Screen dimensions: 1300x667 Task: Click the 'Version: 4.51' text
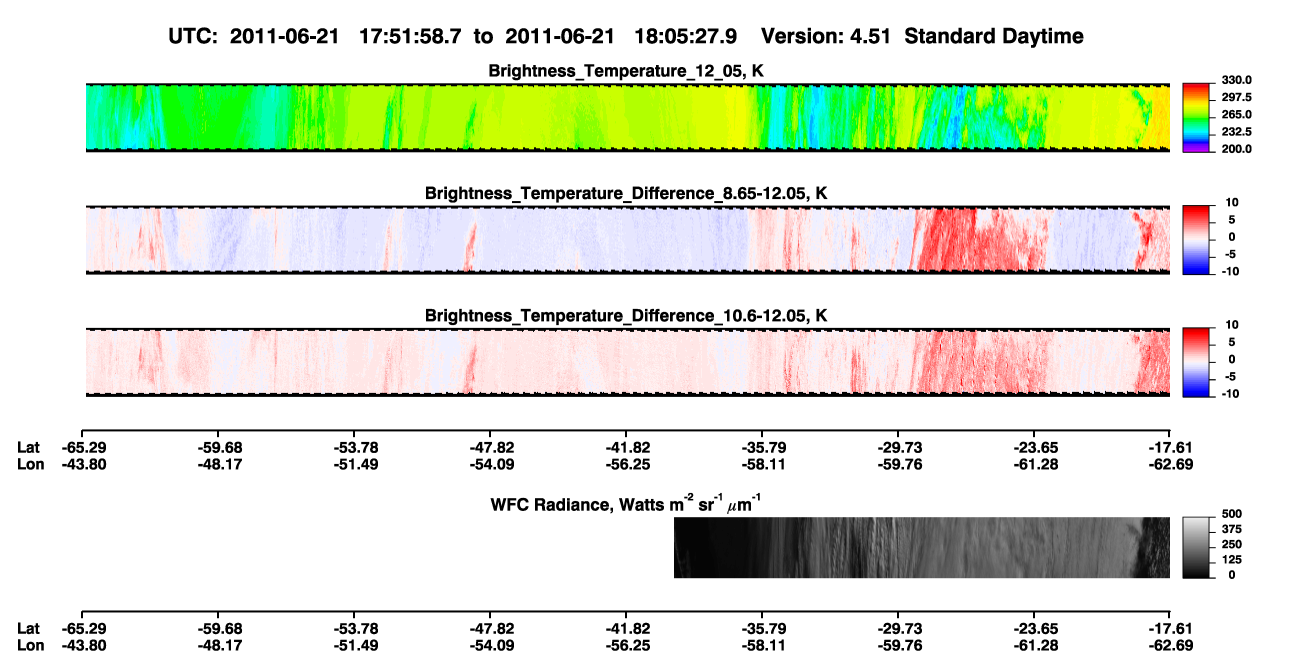click(x=824, y=37)
